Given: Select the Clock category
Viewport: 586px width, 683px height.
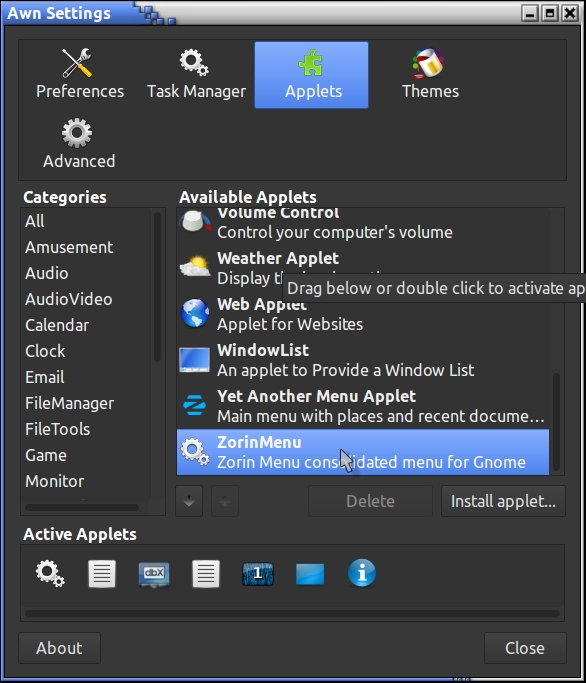Looking at the screenshot, I should 45,351.
